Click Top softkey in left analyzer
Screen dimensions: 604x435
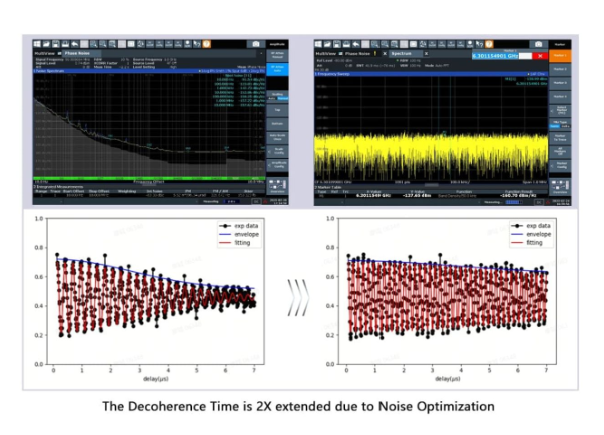[x=277, y=110]
